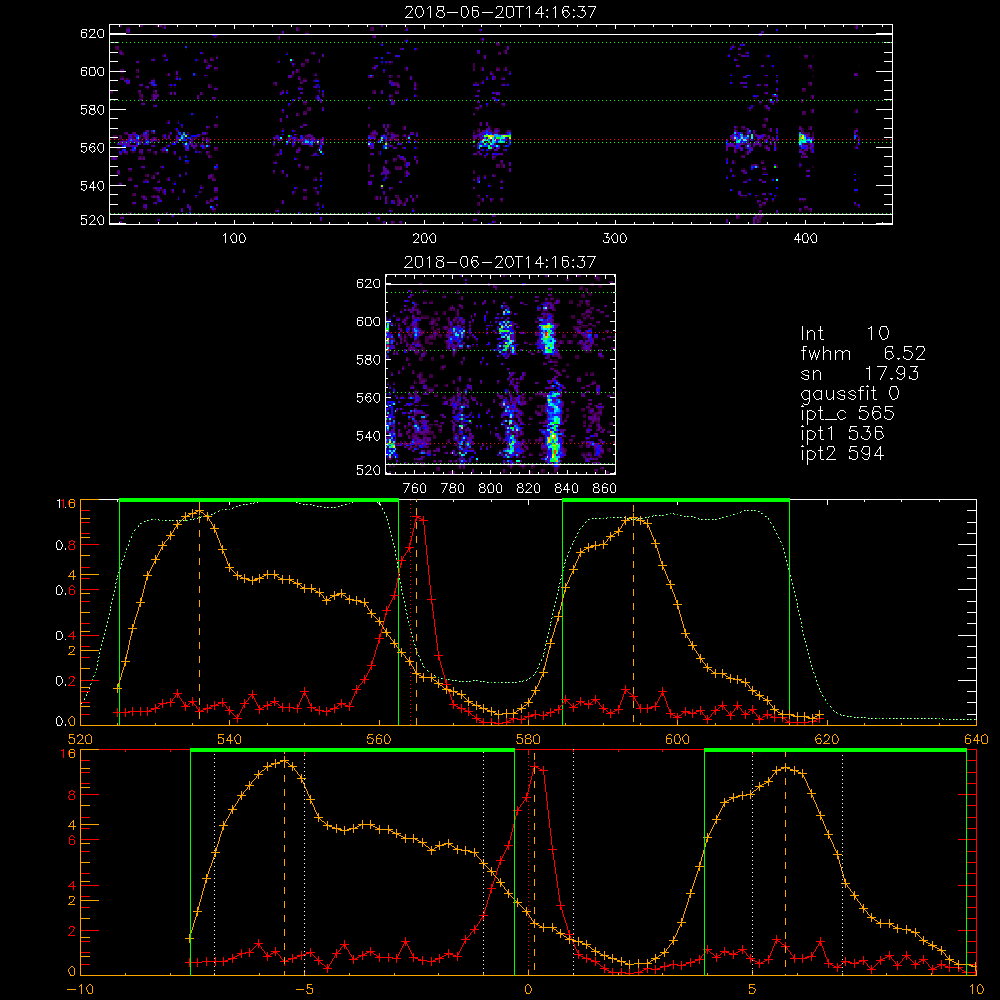Click the x-axis label 300 on top image
The height and width of the screenshot is (1000, 1000).
615,239
